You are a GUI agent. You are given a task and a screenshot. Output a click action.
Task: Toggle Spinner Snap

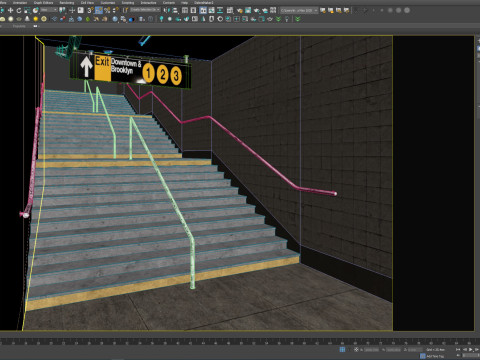(115, 10)
